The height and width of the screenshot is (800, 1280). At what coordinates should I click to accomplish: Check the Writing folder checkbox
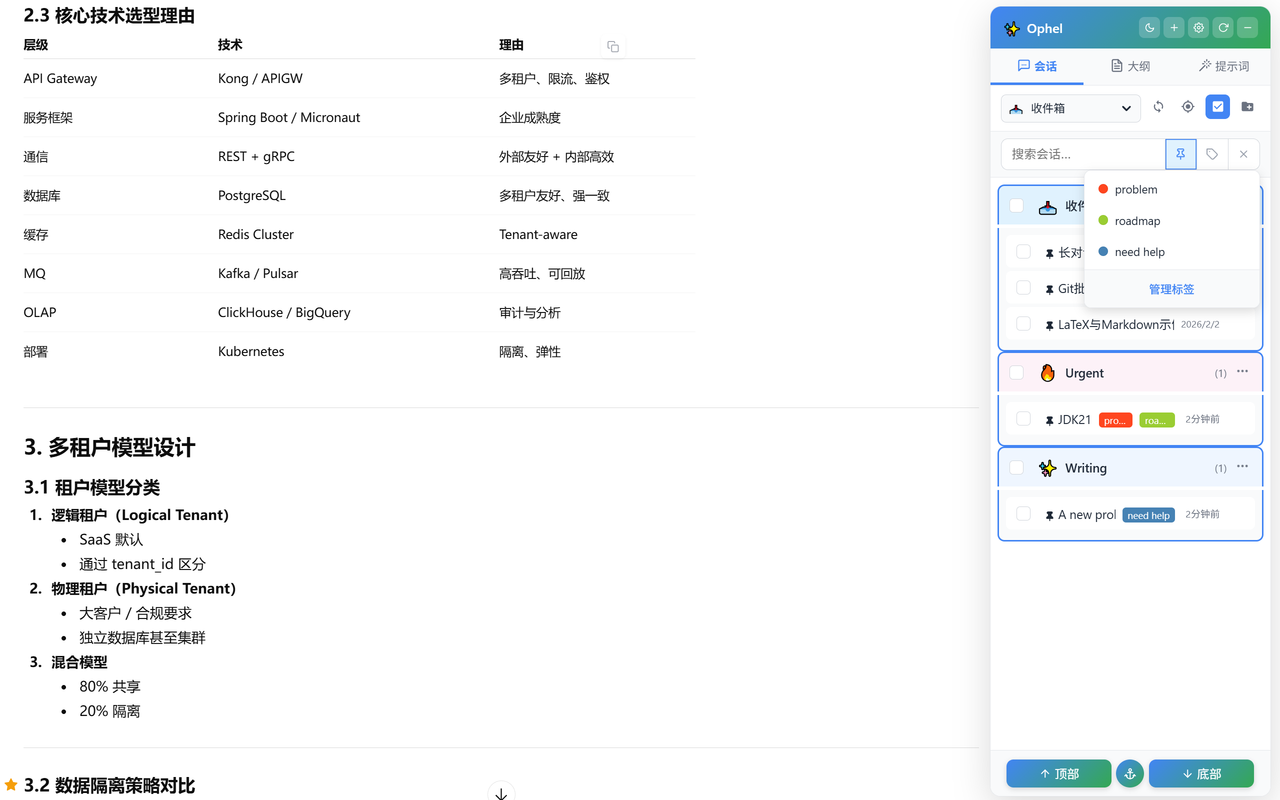(x=1017, y=468)
